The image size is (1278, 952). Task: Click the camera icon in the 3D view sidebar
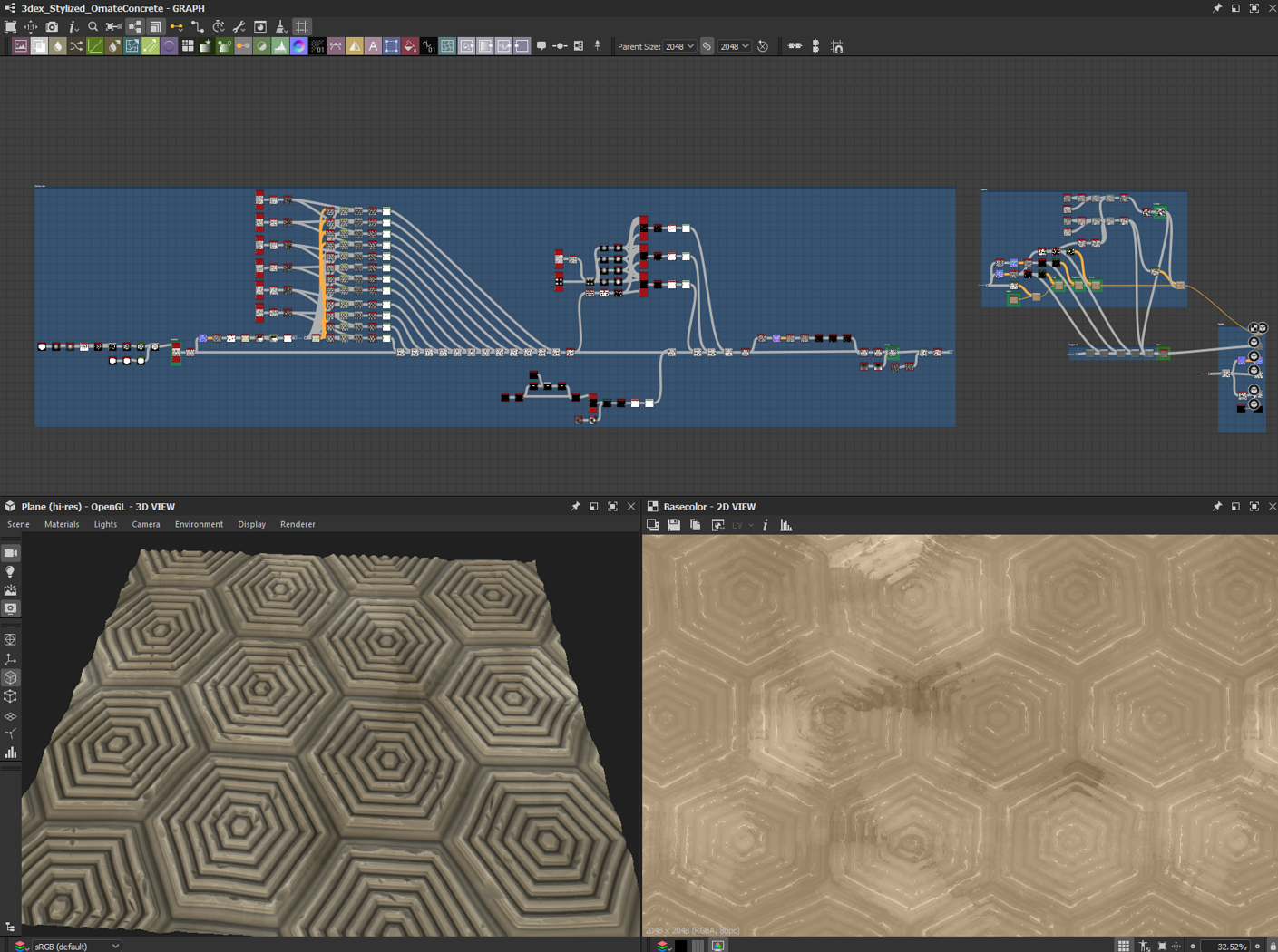(x=11, y=553)
